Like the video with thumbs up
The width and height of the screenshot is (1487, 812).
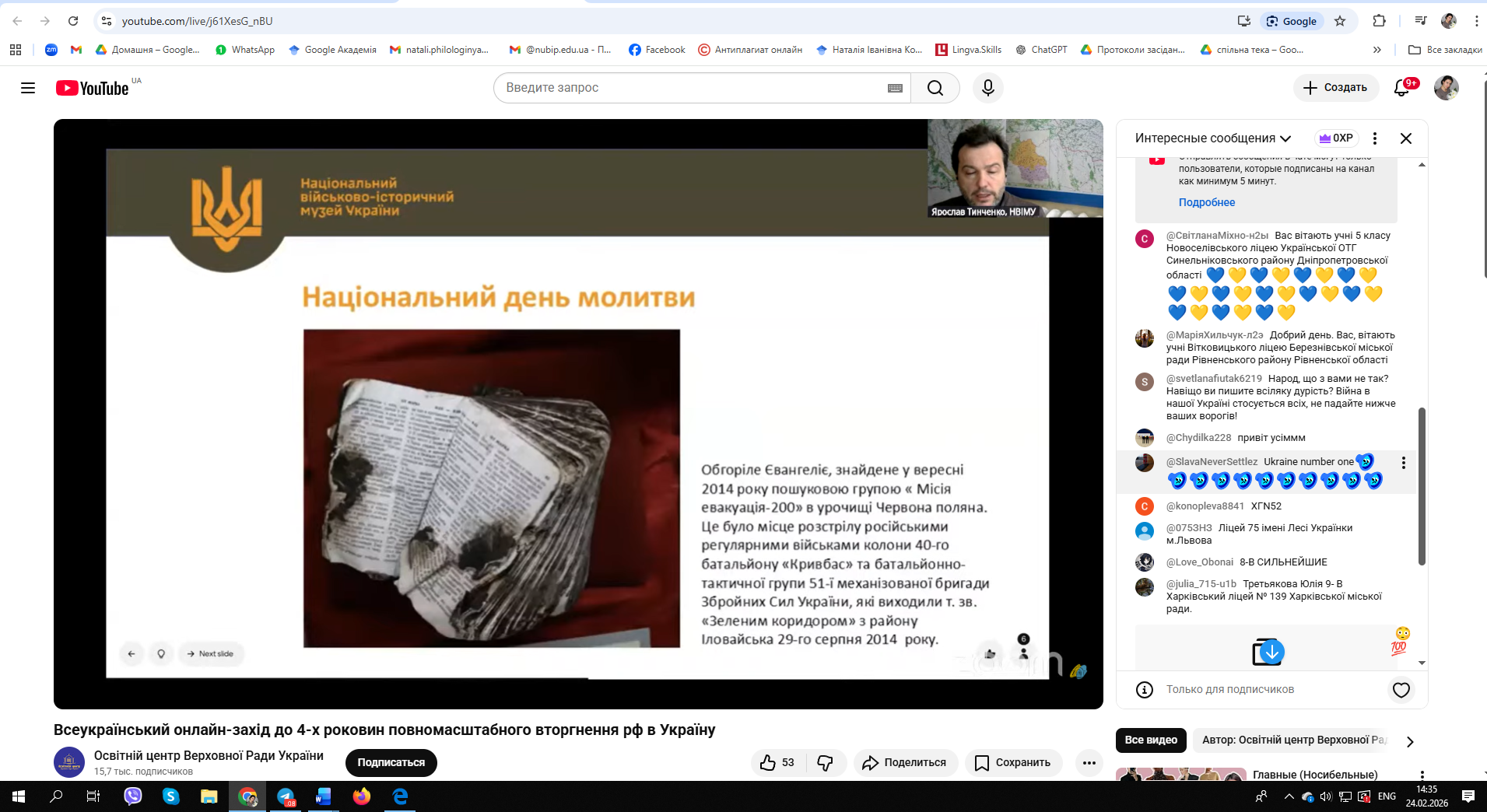(777, 763)
